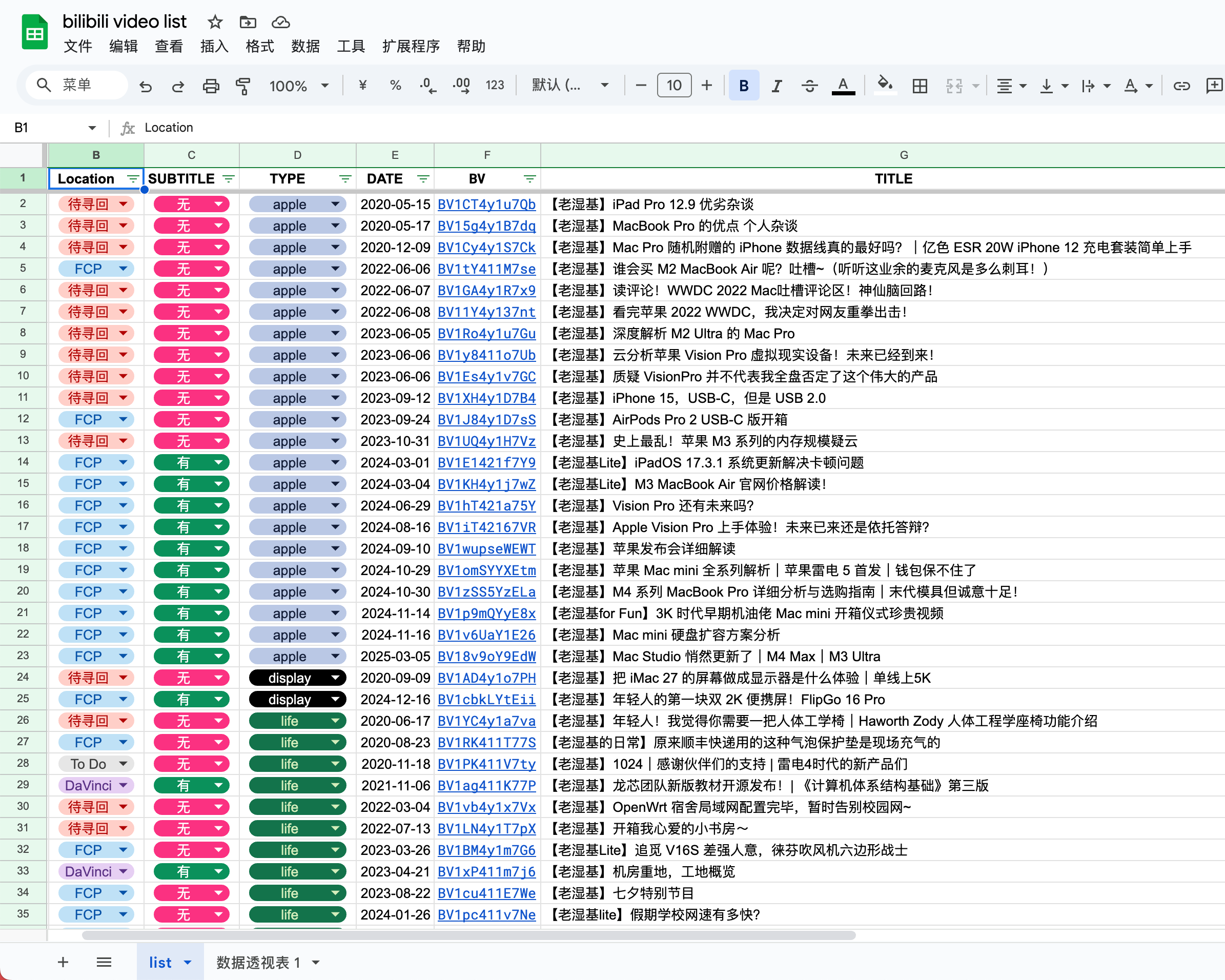Image resolution: width=1225 pixels, height=980 pixels.
Task: Open the 格式 menu
Action: [259, 47]
